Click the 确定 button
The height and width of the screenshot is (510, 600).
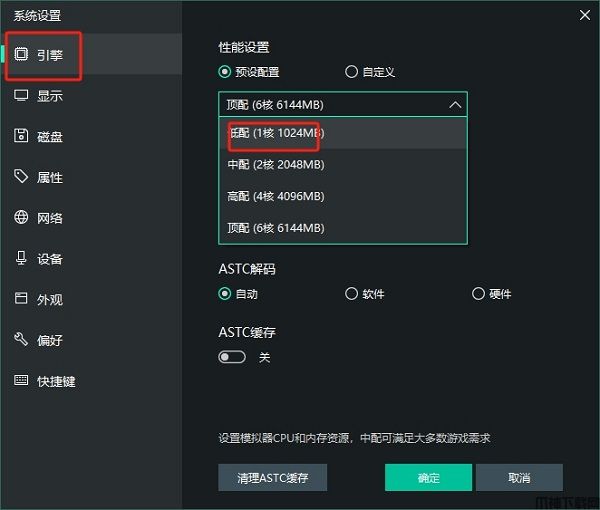428,478
